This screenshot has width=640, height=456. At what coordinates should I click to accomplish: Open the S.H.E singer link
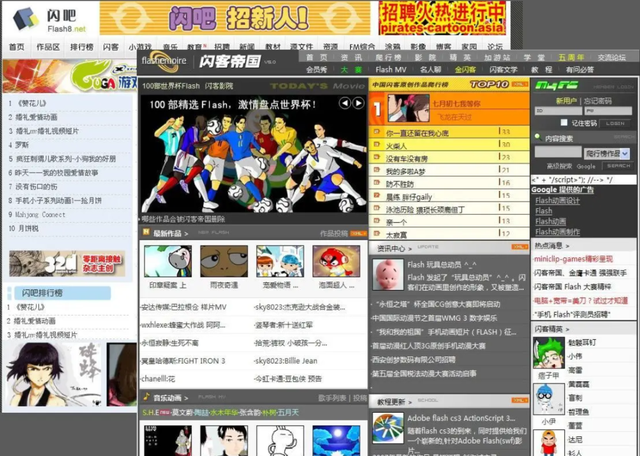[x=150, y=413]
